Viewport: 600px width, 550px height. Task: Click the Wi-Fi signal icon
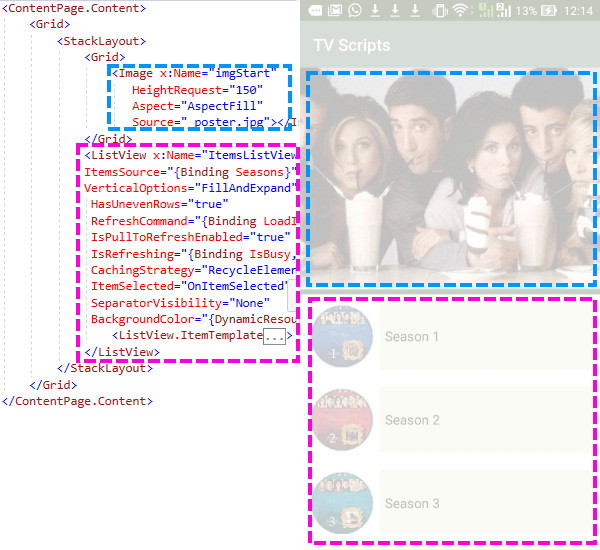pos(461,11)
